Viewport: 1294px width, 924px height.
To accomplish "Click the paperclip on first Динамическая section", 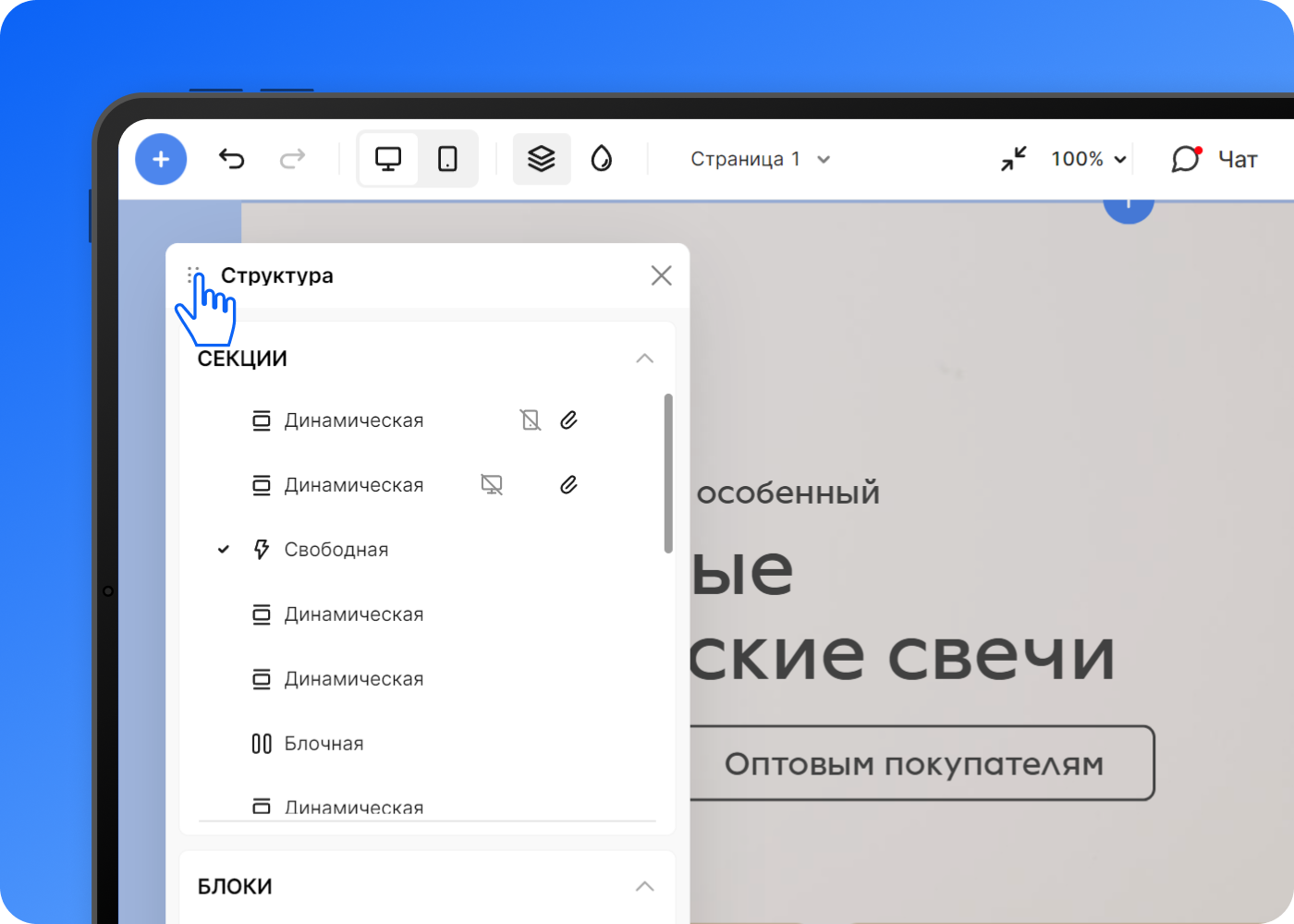I will pyautogui.click(x=568, y=420).
